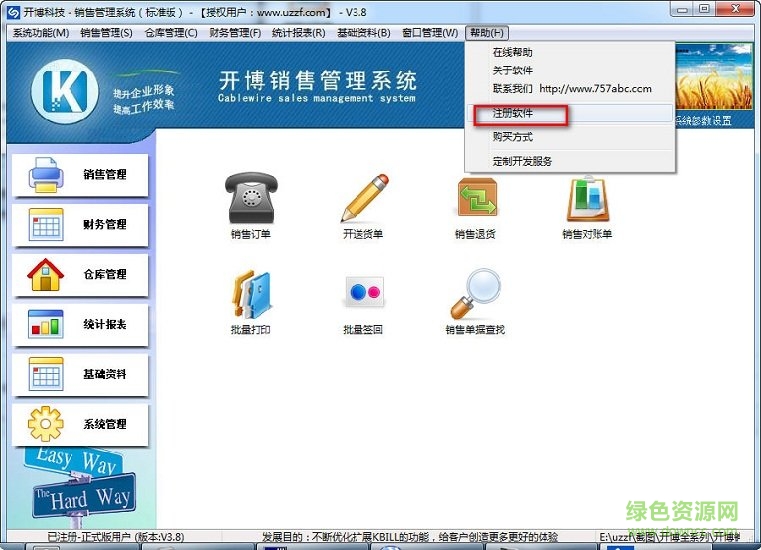761x550 pixels.
Task: Open the 销售订单 telephone icon
Action: tap(251, 198)
